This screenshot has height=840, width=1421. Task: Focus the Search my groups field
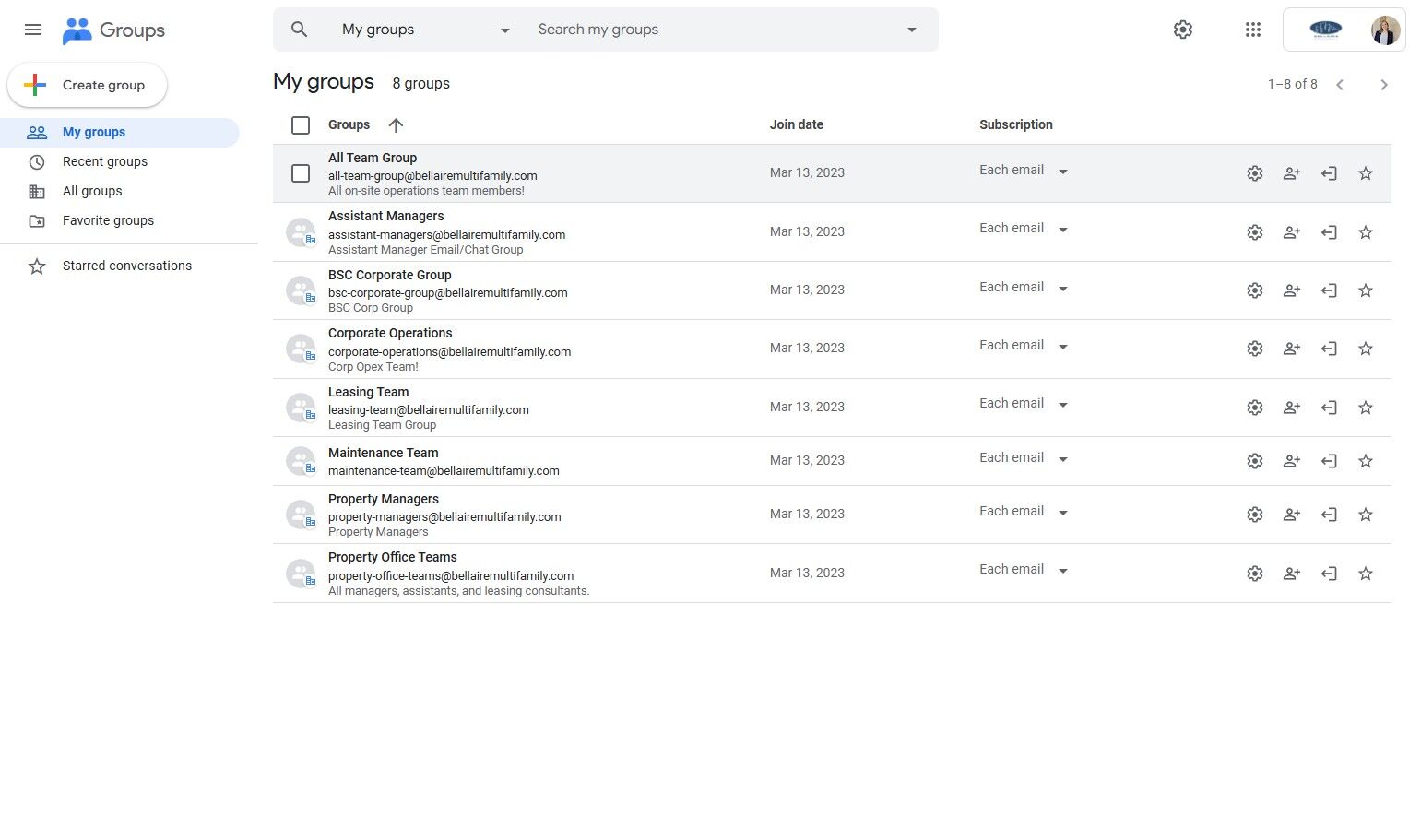tap(710, 30)
